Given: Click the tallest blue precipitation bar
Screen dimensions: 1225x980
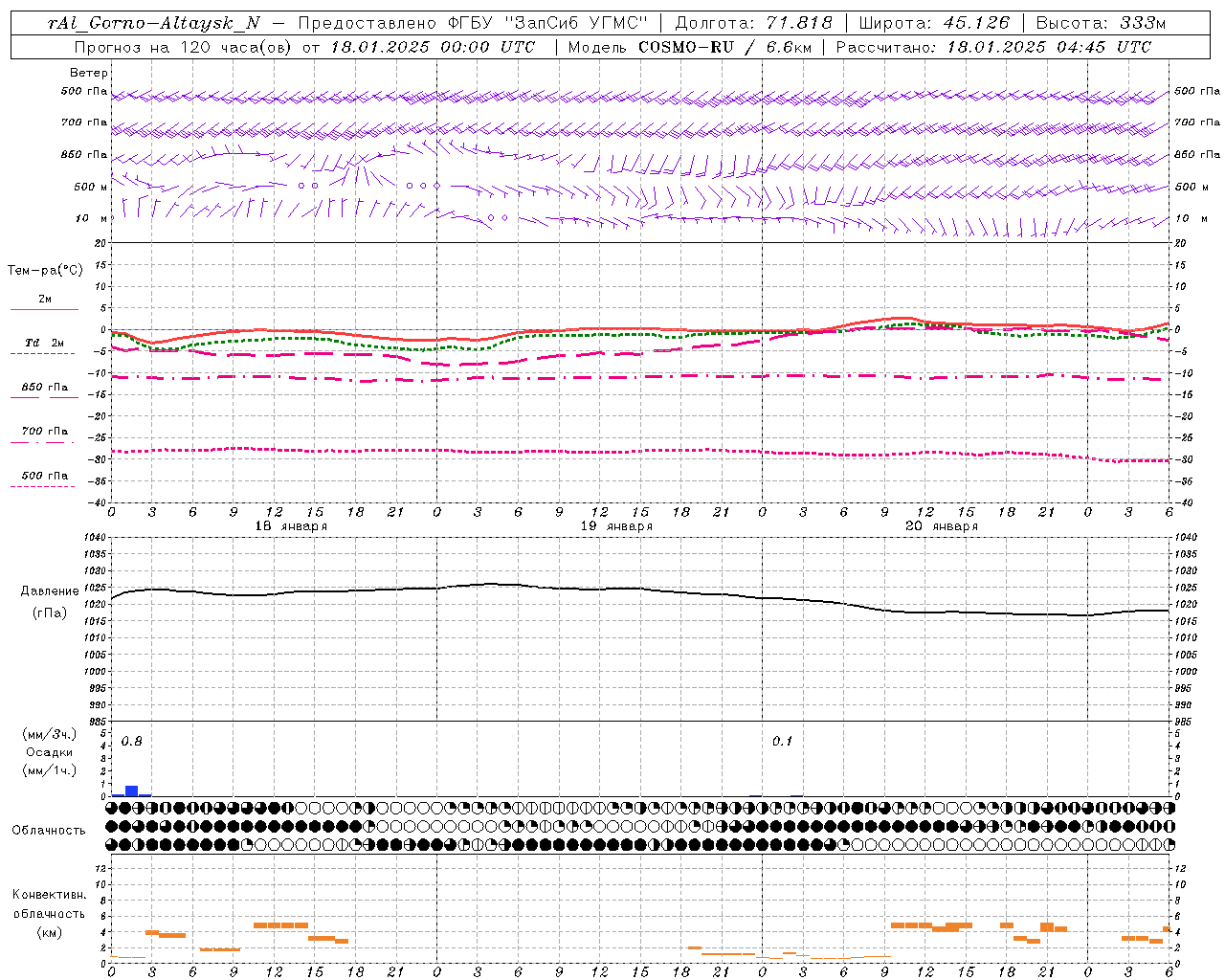Looking at the screenshot, I should click(132, 791).
